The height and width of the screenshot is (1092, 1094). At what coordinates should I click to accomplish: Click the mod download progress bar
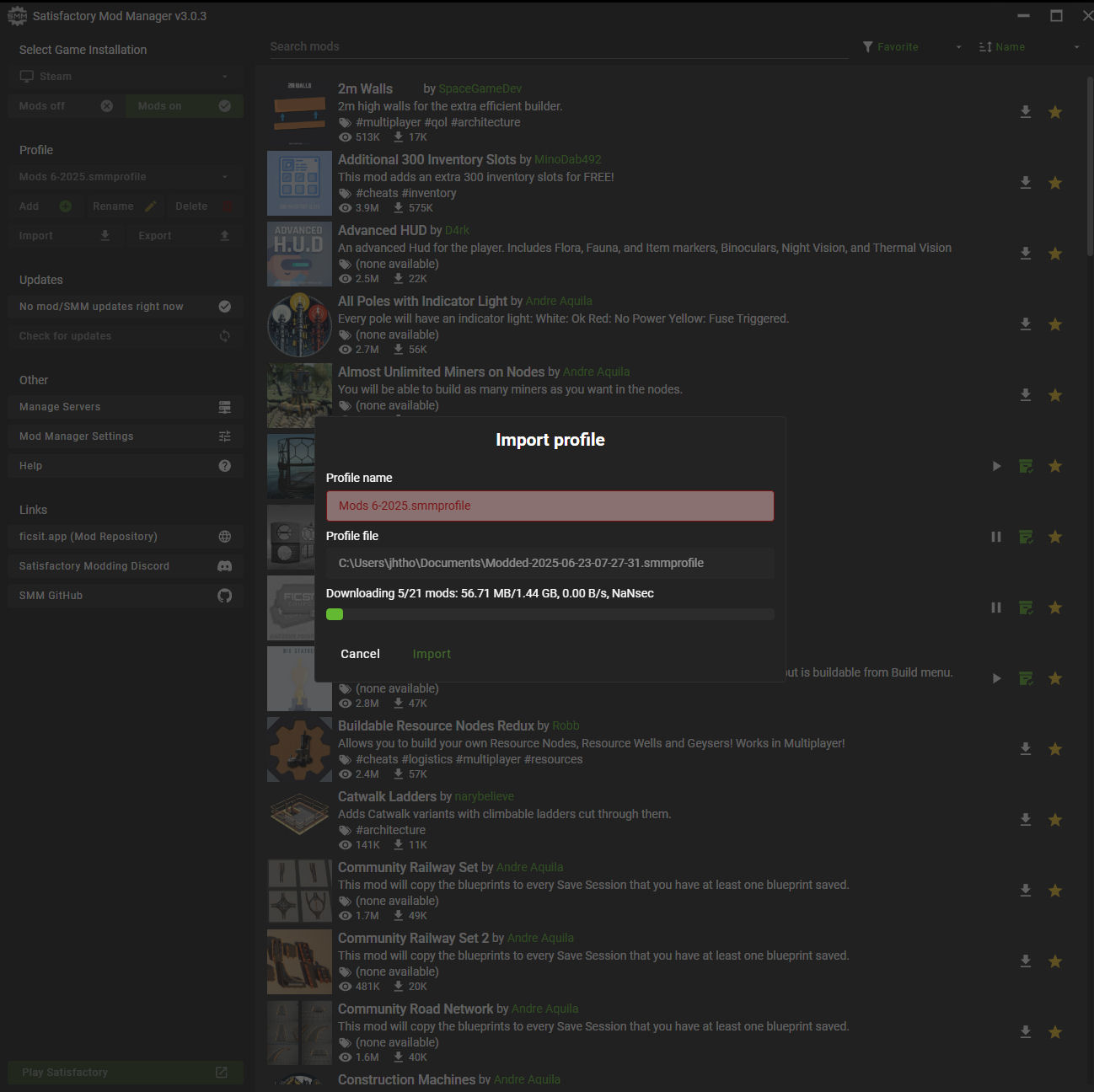tap(550, 614)
